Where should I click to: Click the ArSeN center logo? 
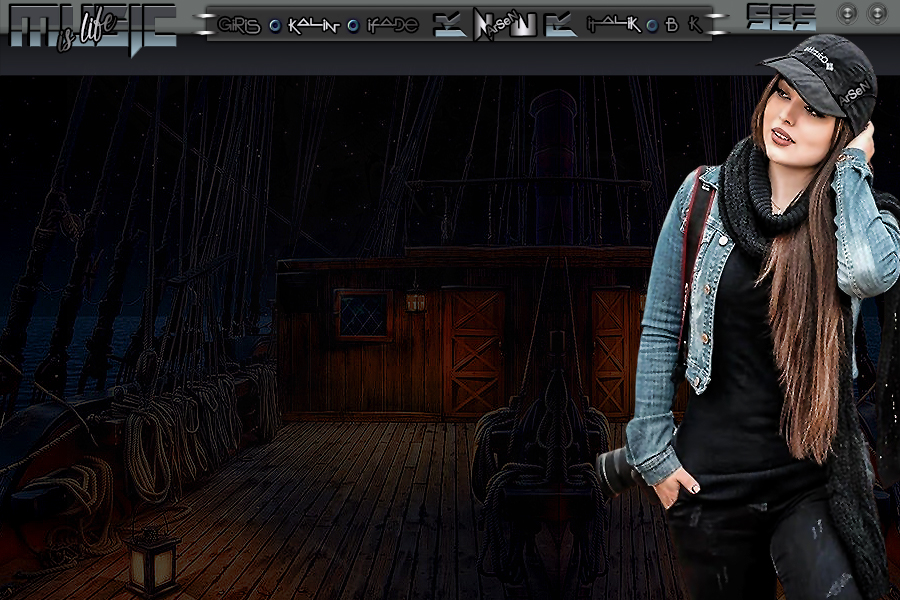tap(505, 25)
